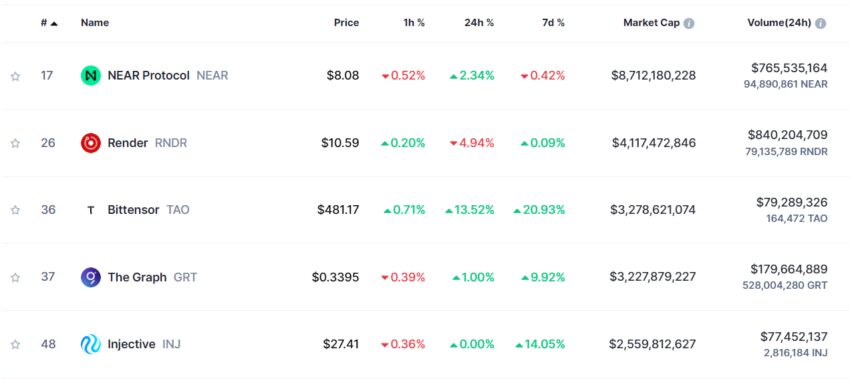
Task: Click Render's market cap value $4,117,472,846
Action: [654, 143]
